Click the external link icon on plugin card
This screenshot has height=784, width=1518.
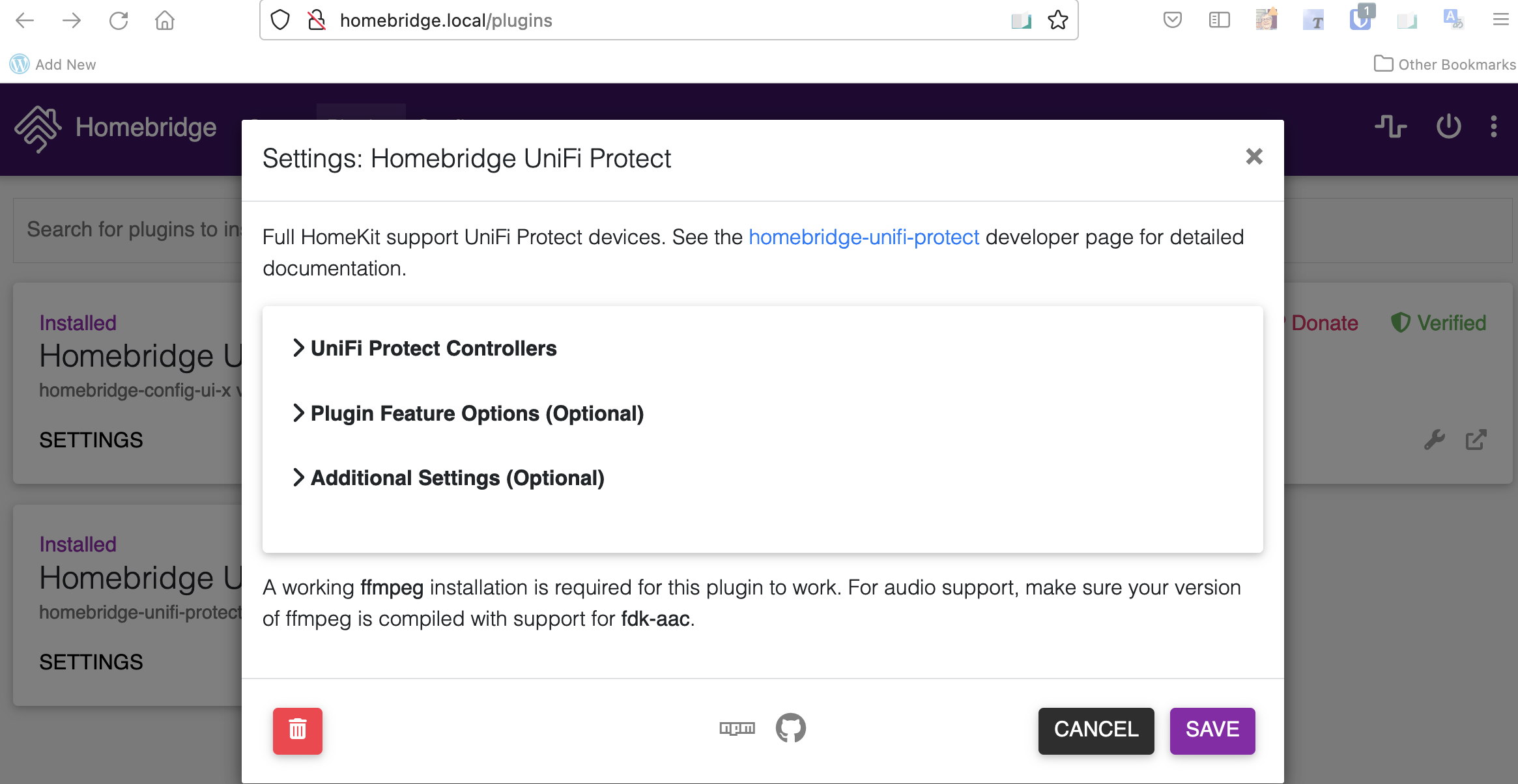1476,440
